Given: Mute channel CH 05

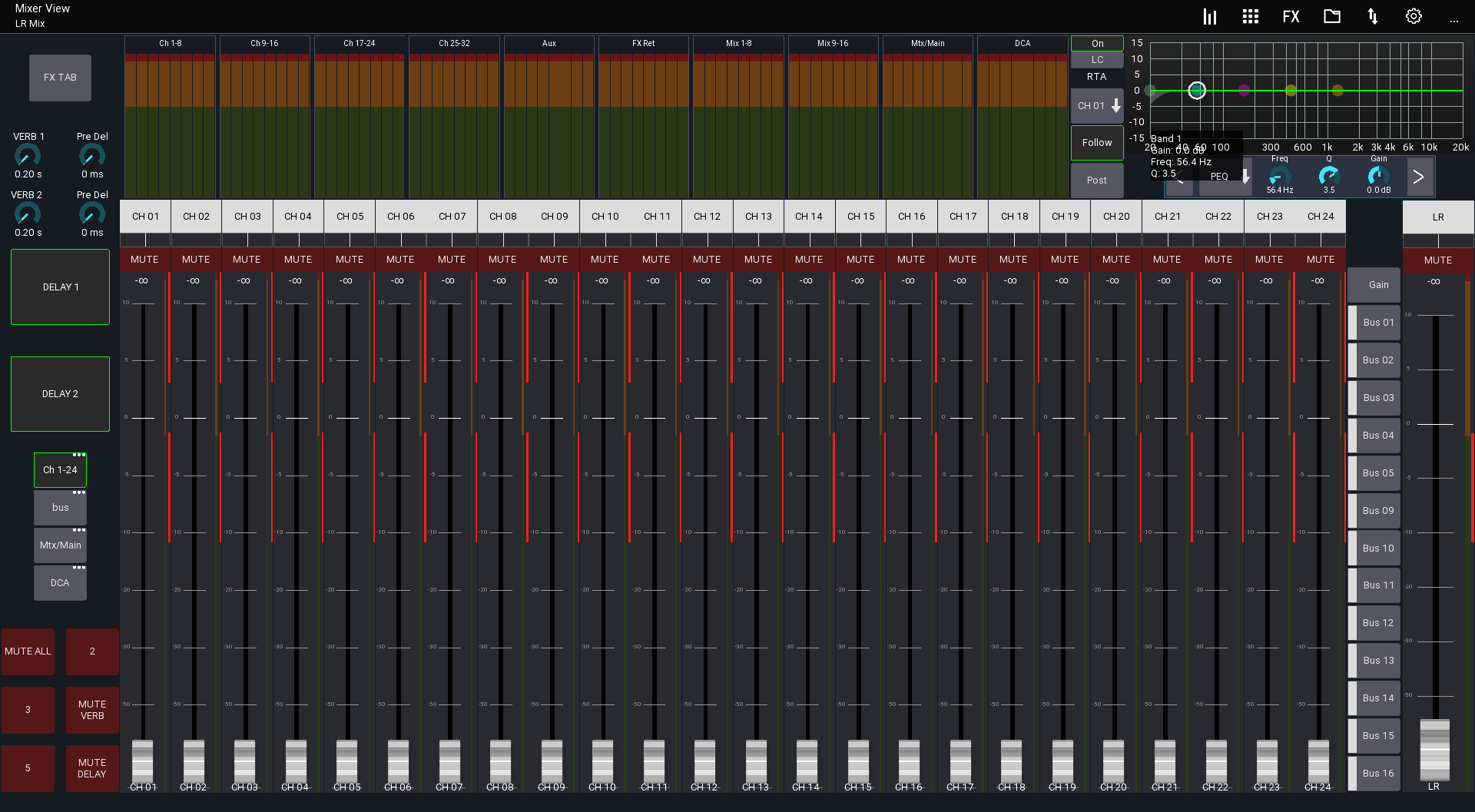Looking at the screenshot, I should pyautogui.click(x=349, y=260).
